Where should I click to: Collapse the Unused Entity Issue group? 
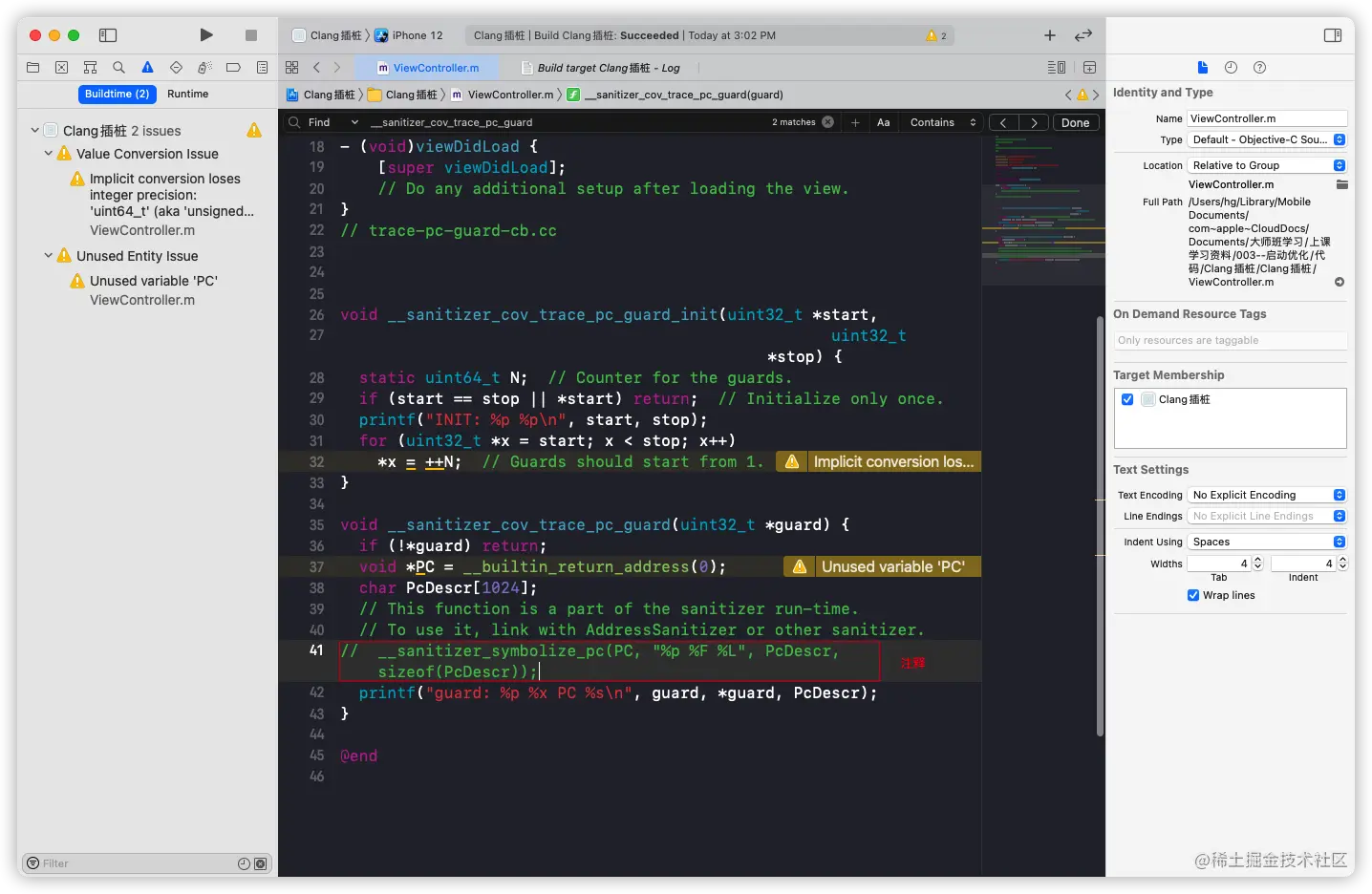49,255
